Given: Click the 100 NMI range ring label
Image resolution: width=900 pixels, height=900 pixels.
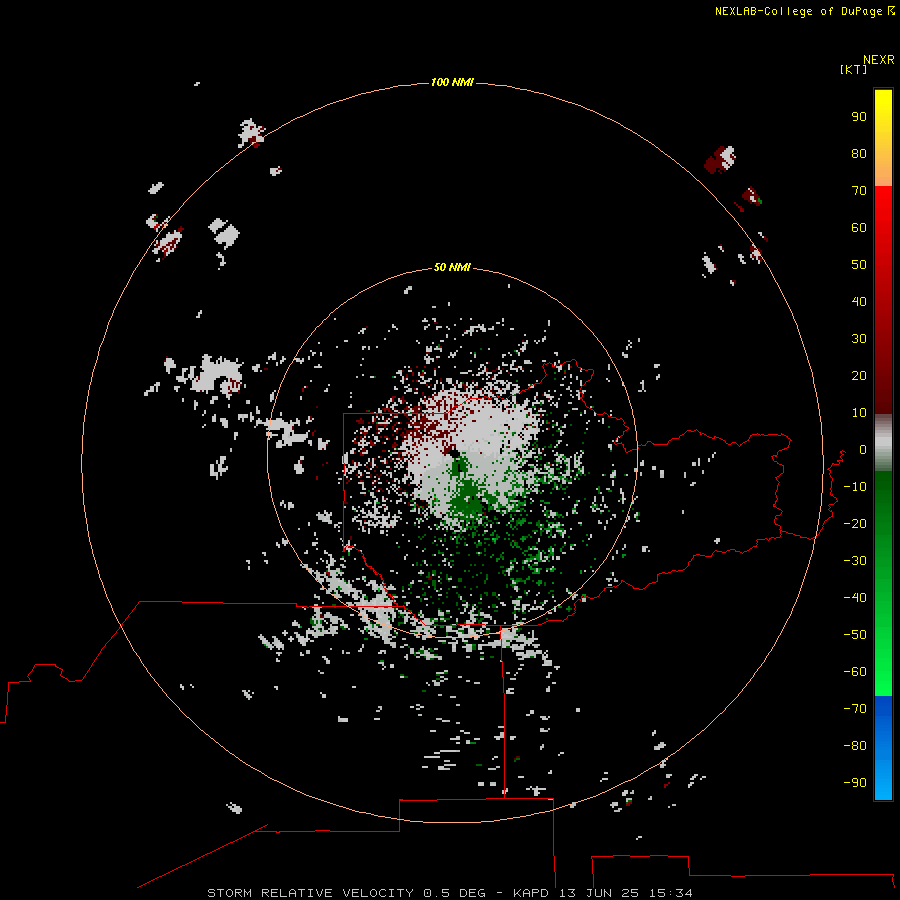Looking at the screenshot, I should coord(452,83).
